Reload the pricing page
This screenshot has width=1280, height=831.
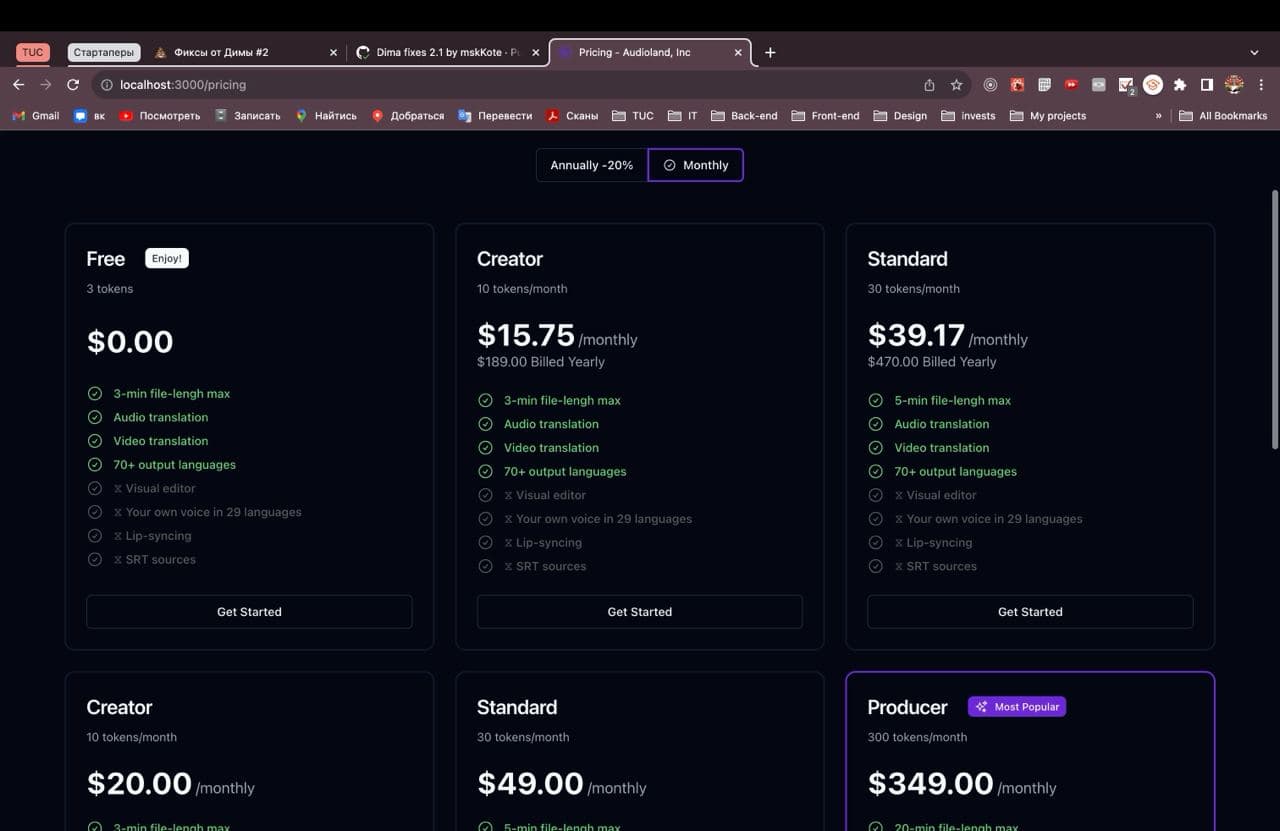pyautogui.click(x=73, y=85)
